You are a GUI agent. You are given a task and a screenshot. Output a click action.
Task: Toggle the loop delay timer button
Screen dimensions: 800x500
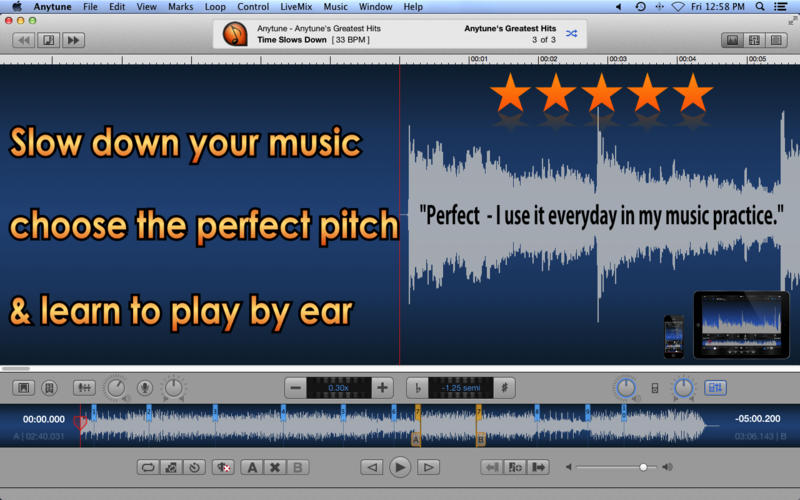tap(194, 467)
